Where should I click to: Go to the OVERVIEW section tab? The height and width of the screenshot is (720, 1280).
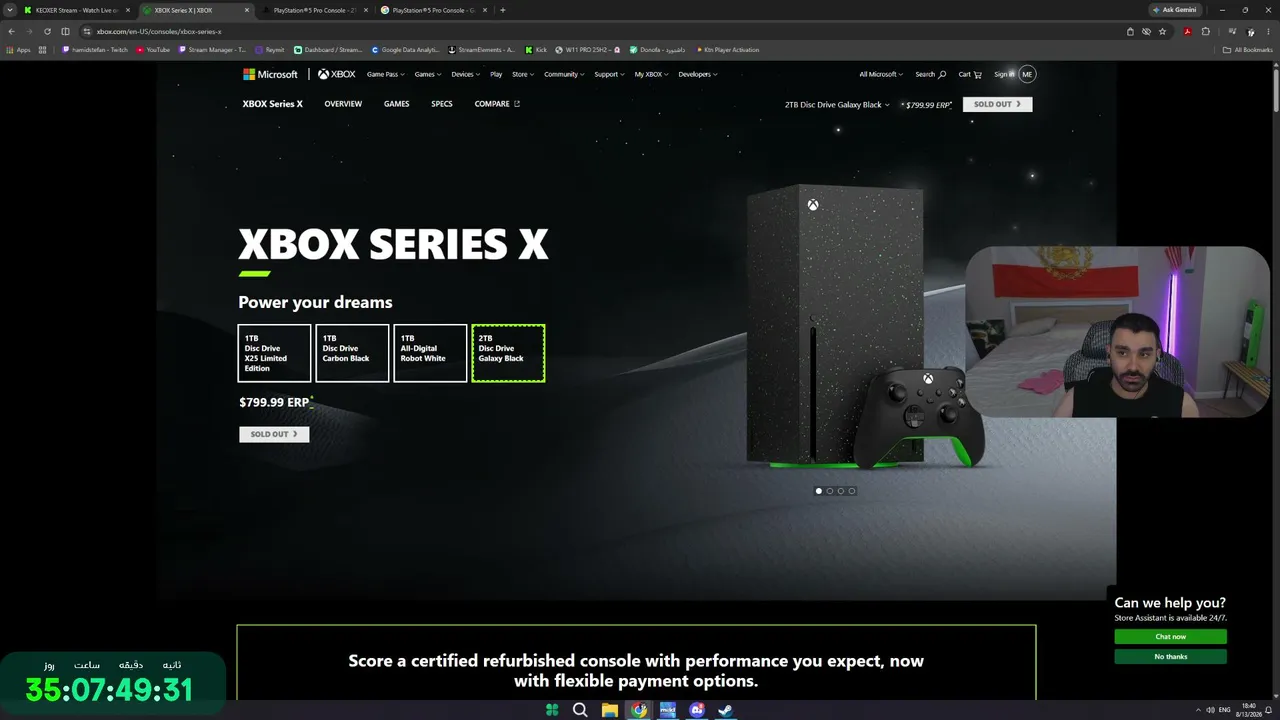(343, 104)
